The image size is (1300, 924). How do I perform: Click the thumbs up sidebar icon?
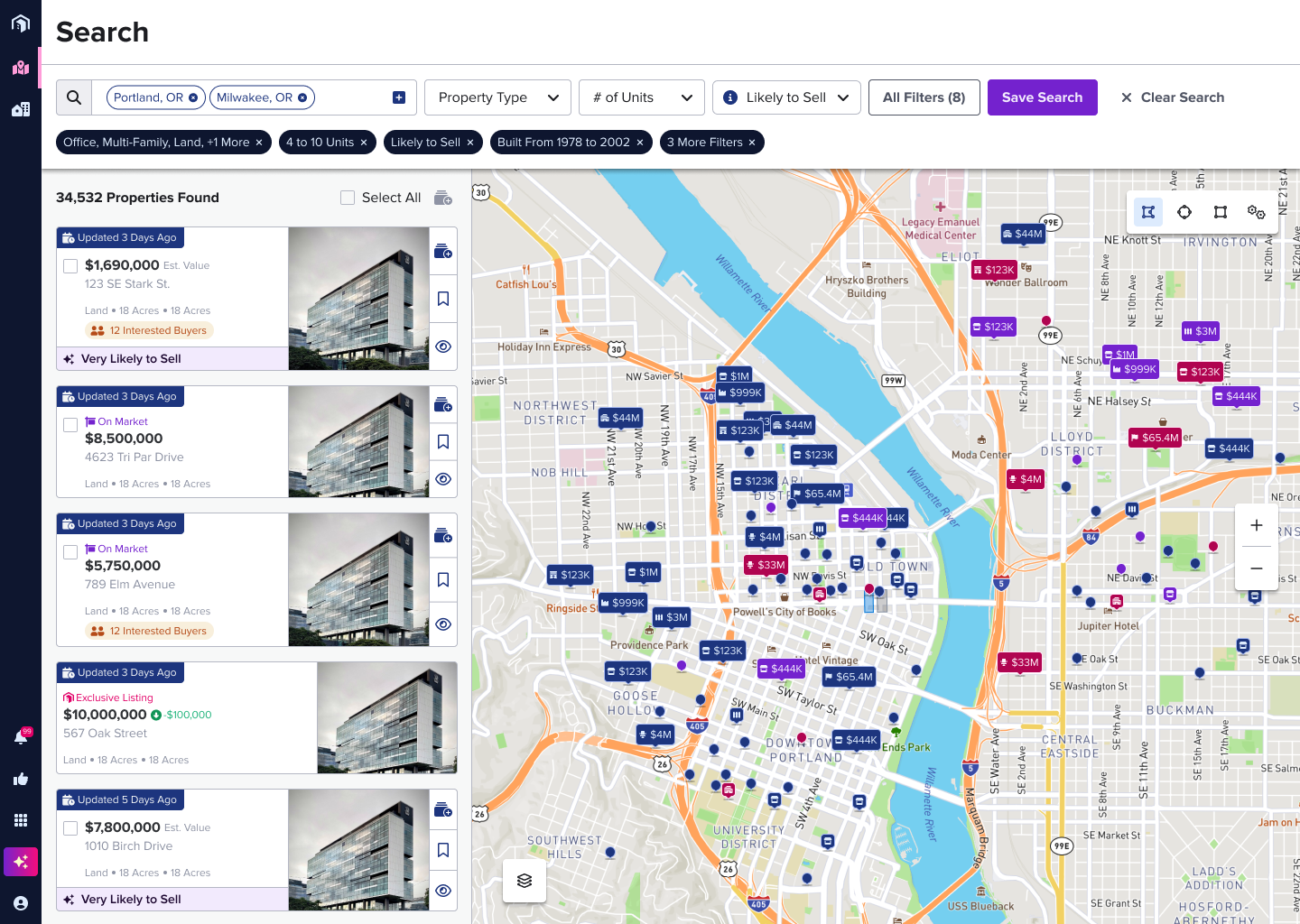pos(21,779)
